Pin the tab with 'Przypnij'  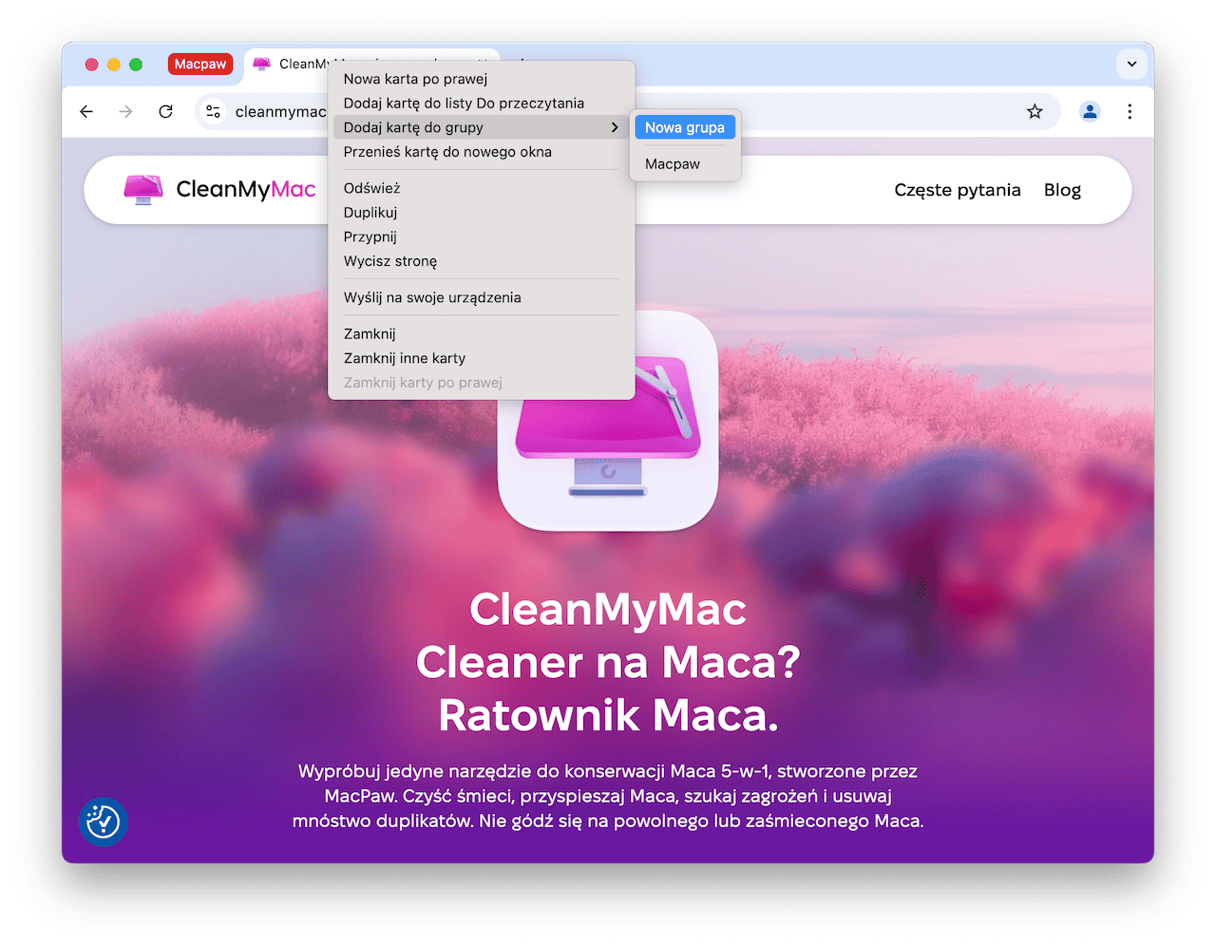click(x=482, y=237)
